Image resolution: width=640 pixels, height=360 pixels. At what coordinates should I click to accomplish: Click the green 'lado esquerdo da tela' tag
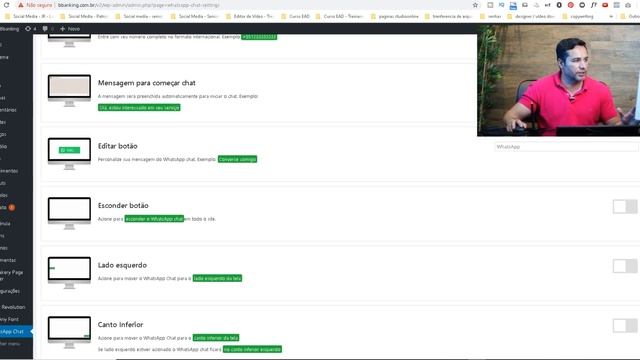217,278
